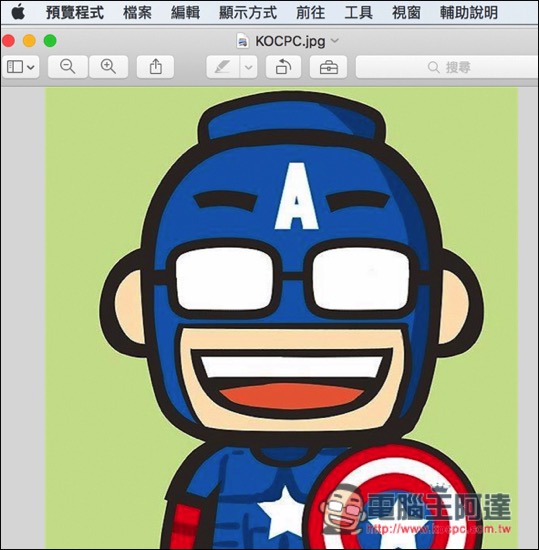
Task: Click the cartoon character image canvas
Action: click(x=281, y=317)
